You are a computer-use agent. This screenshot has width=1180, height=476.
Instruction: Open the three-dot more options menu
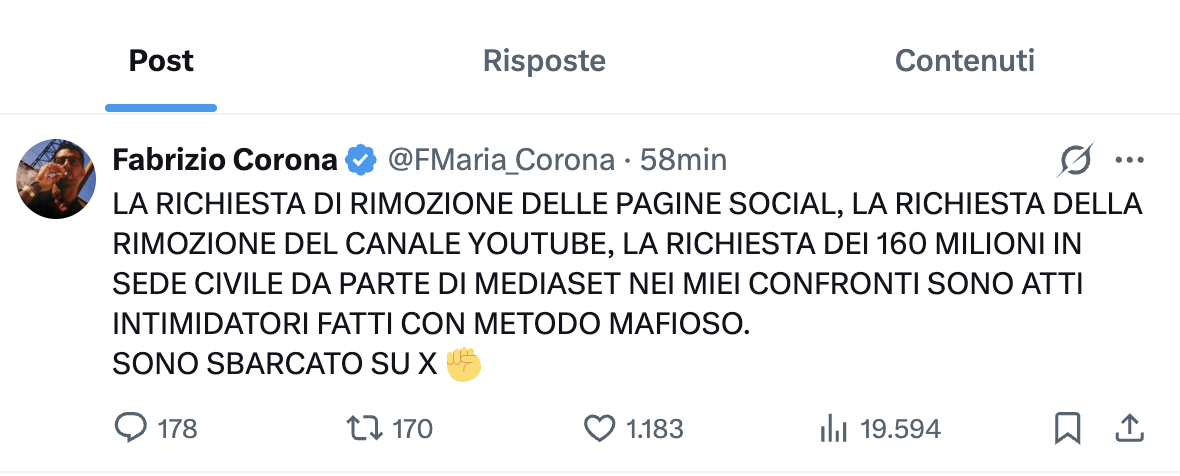tap(1129, 159)
